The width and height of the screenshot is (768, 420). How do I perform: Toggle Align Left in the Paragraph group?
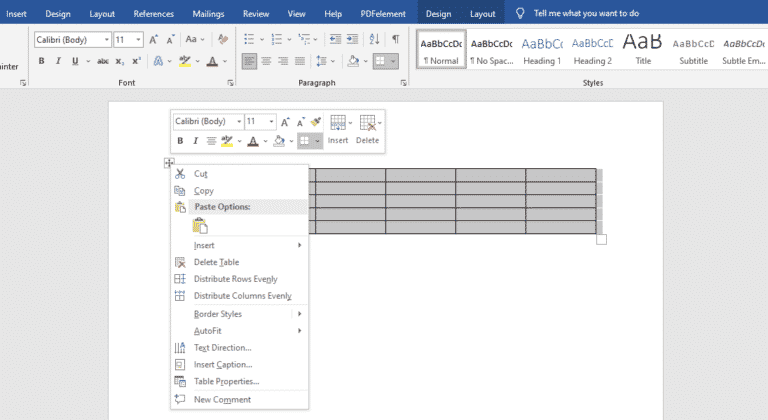pos(249,61)
